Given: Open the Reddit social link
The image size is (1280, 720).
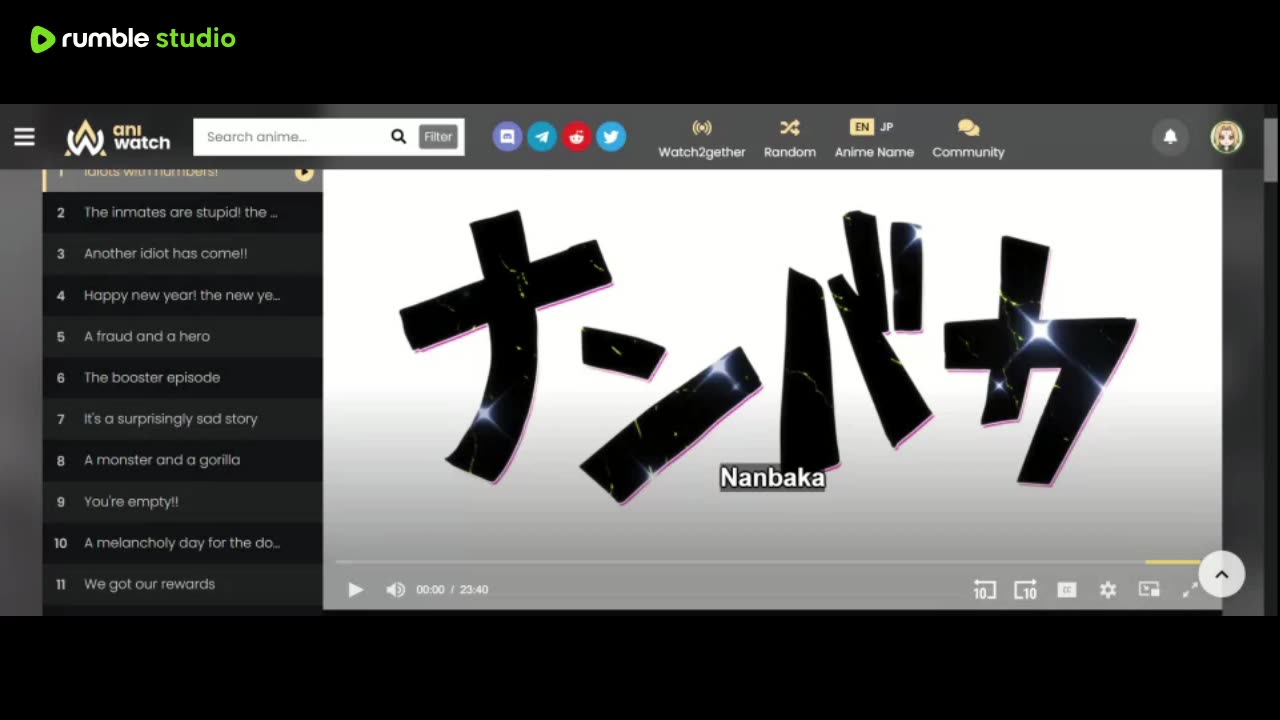Looking at the screenshot, I should pyautogui.click(x=576, y=137).
